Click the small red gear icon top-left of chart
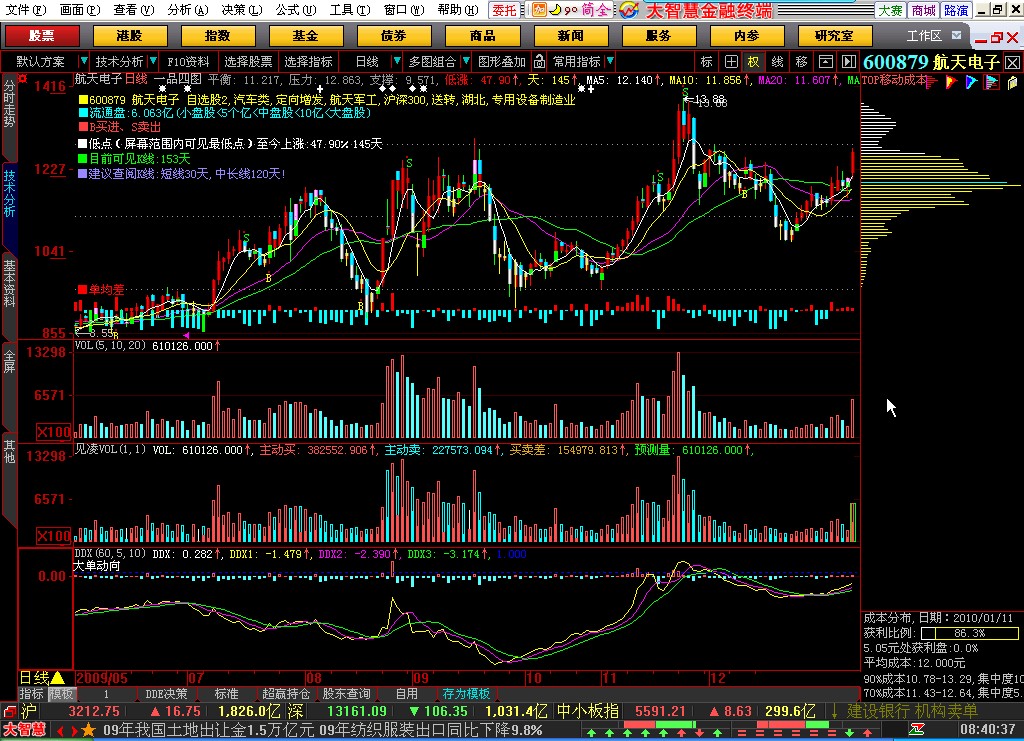 (x=23, y=79)
